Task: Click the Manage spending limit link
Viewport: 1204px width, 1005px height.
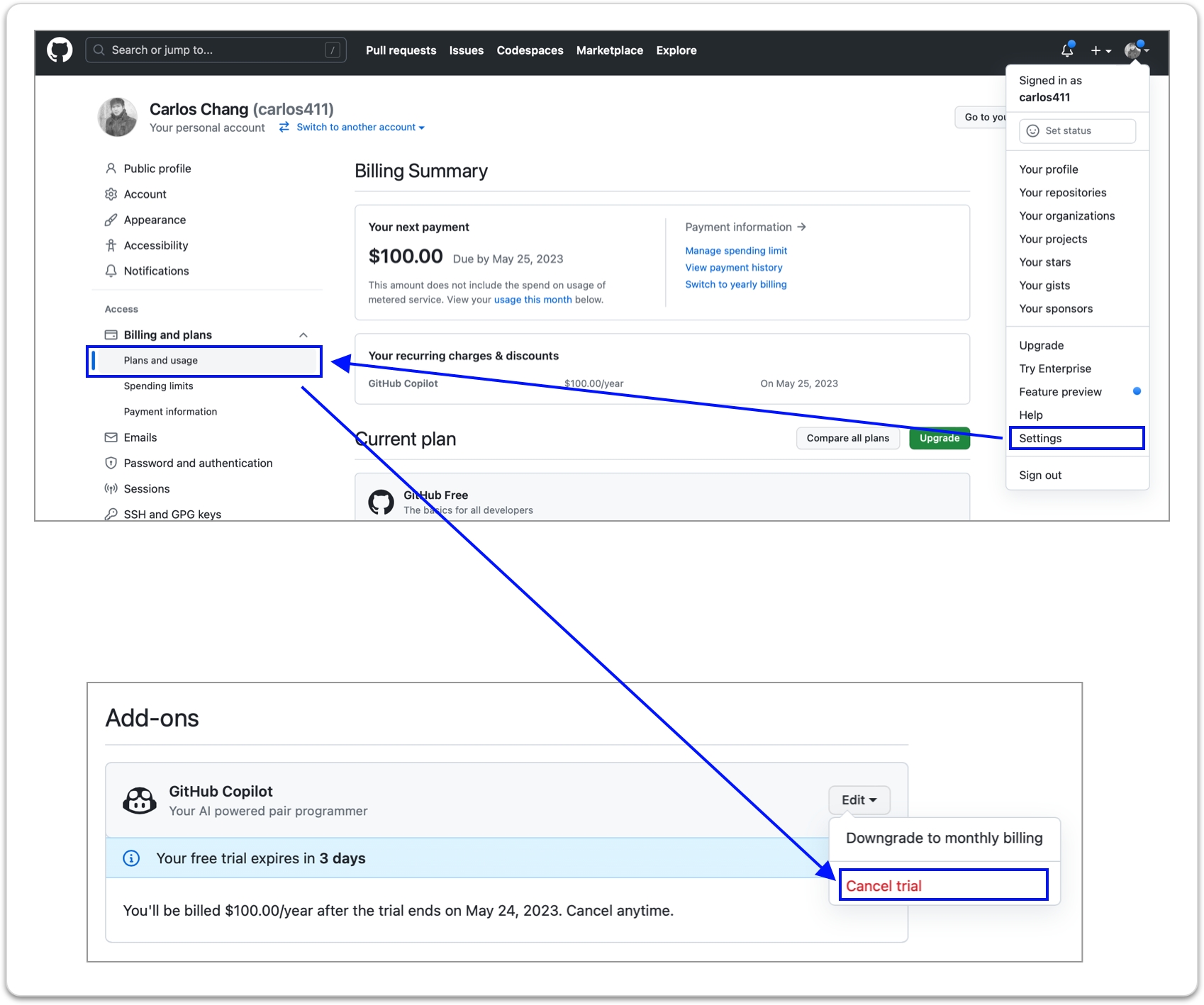Action: pyautogui.click(x=736, y=251)
